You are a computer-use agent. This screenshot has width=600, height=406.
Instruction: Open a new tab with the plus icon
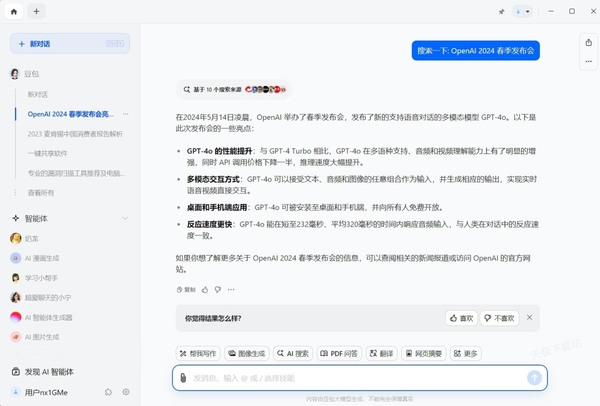point(37,12)
